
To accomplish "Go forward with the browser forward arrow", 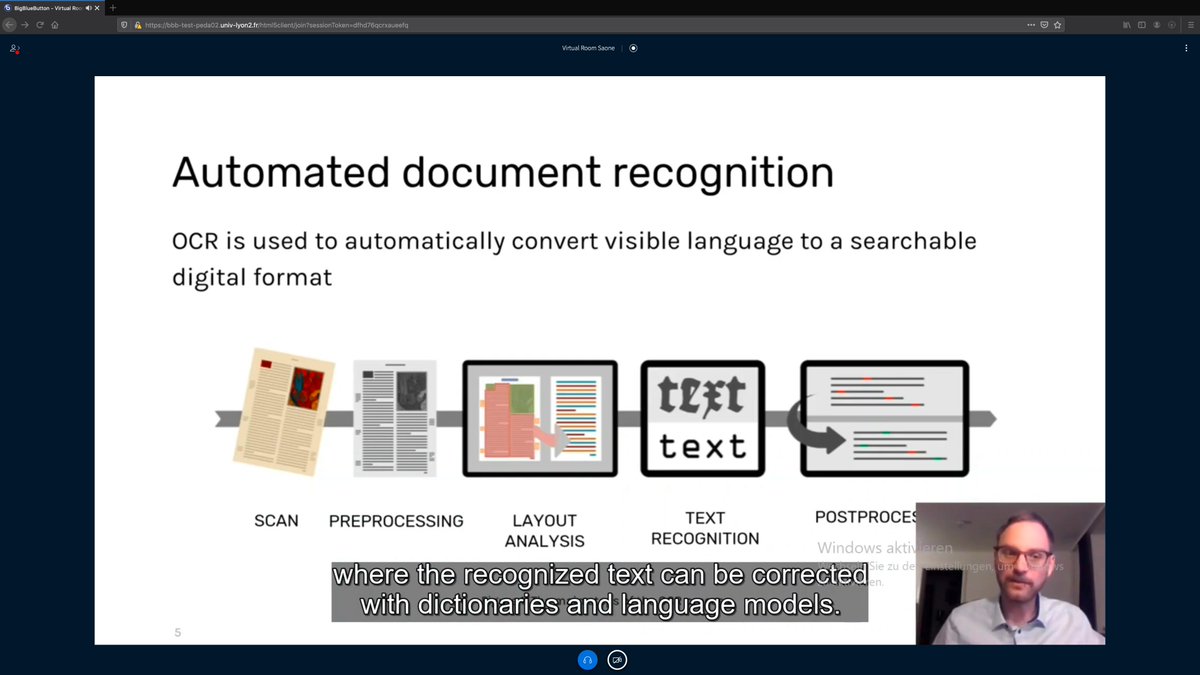I will pos(25,24).
